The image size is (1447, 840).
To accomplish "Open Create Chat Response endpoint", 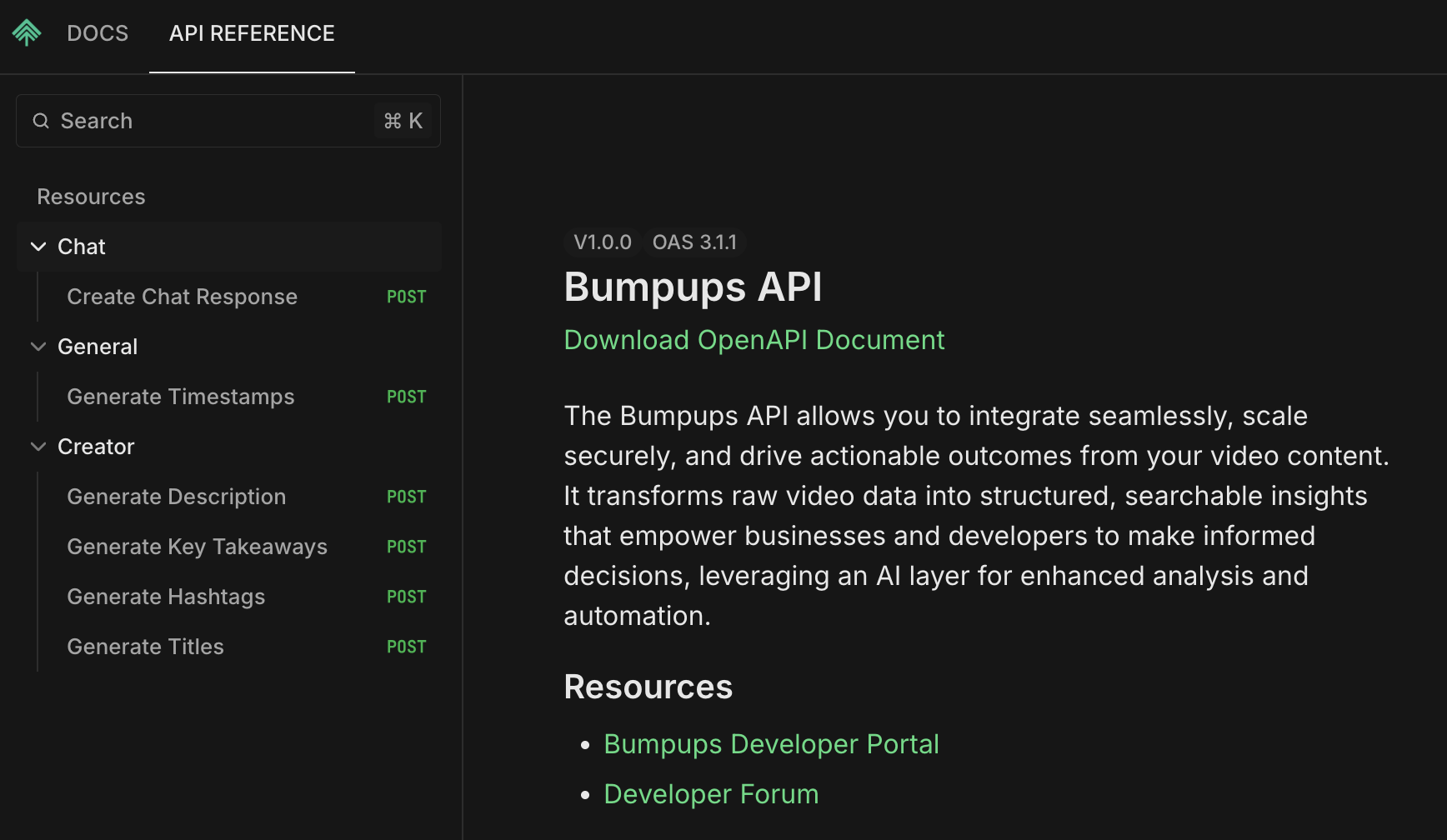I will coord(183,297).
